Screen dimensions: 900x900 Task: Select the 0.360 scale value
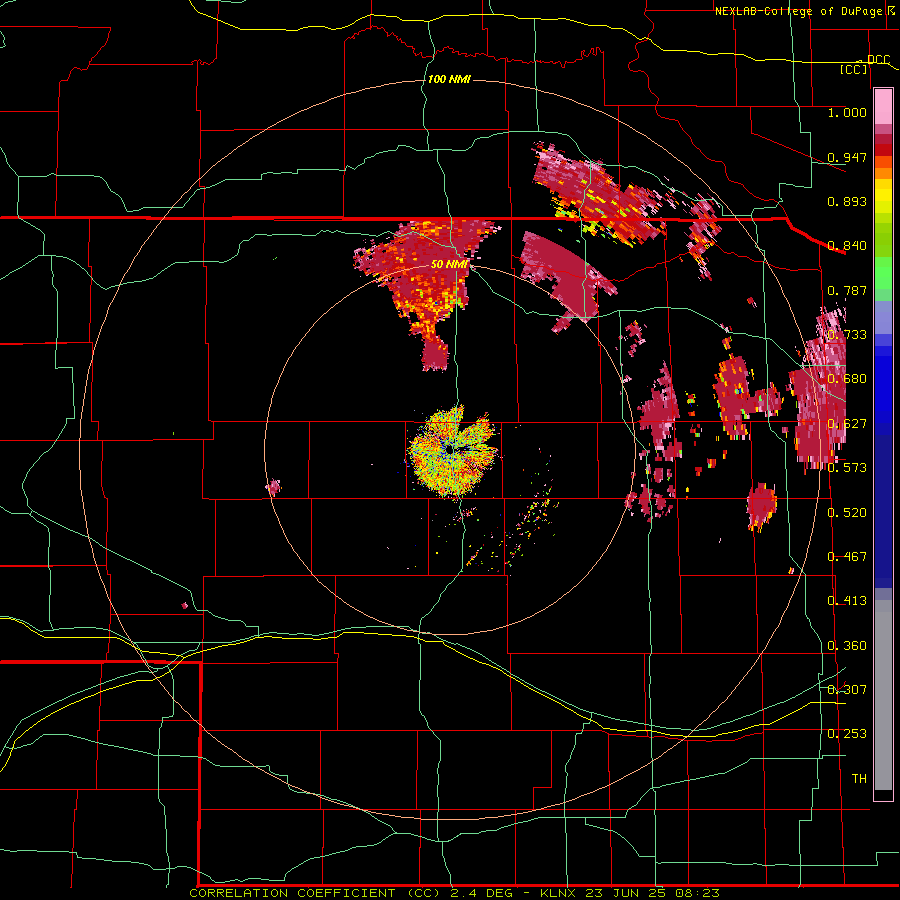847,646
